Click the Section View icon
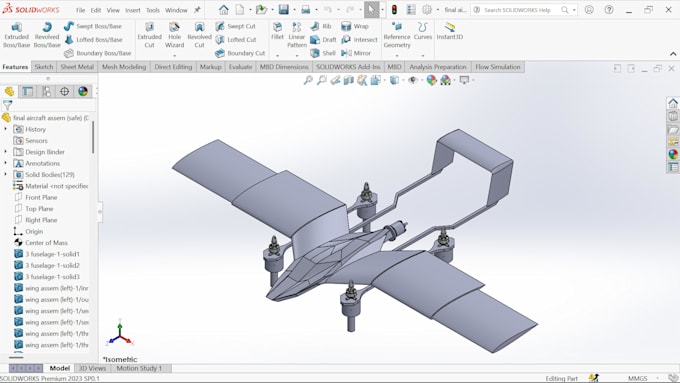 click(x=349, y=80)
